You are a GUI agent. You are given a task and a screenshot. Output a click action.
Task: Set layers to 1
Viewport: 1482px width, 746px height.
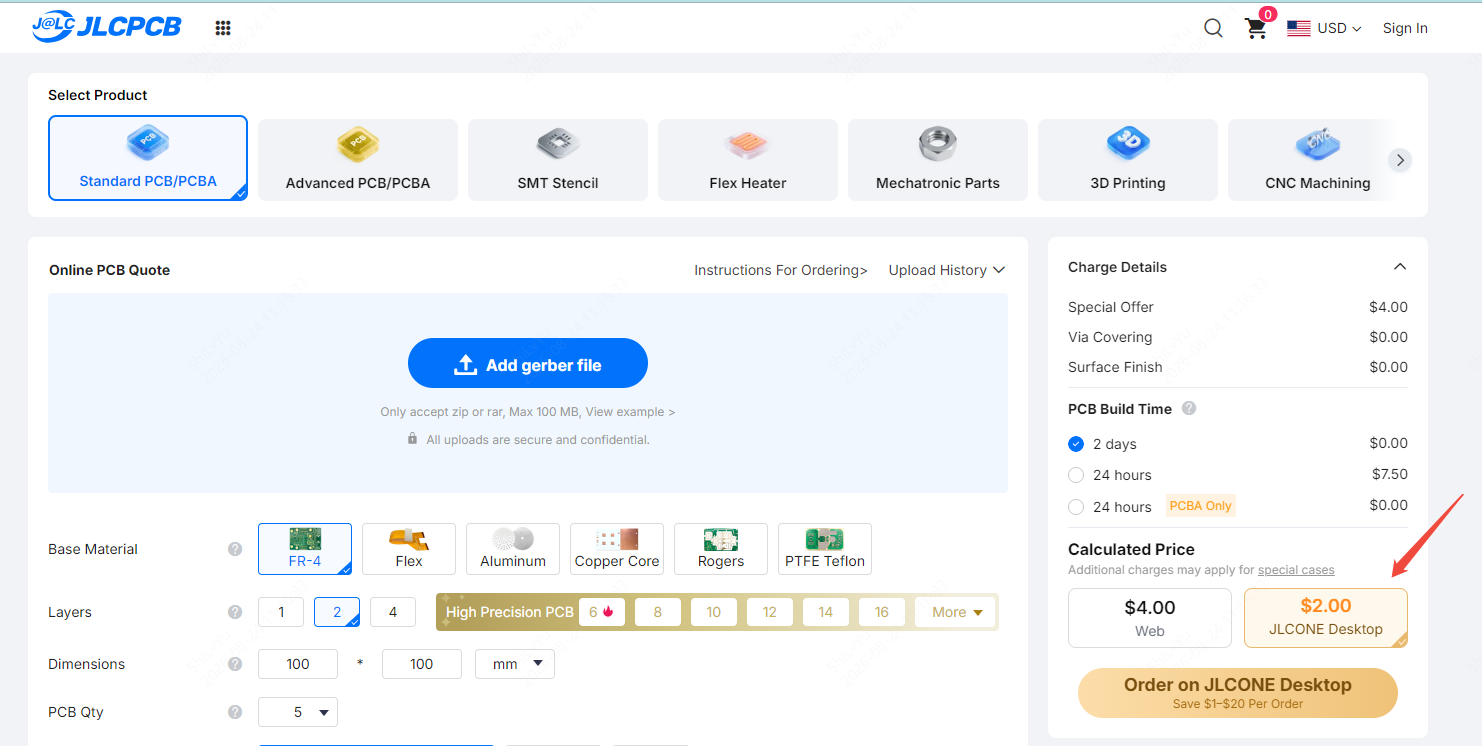click(x=281, y=612)
